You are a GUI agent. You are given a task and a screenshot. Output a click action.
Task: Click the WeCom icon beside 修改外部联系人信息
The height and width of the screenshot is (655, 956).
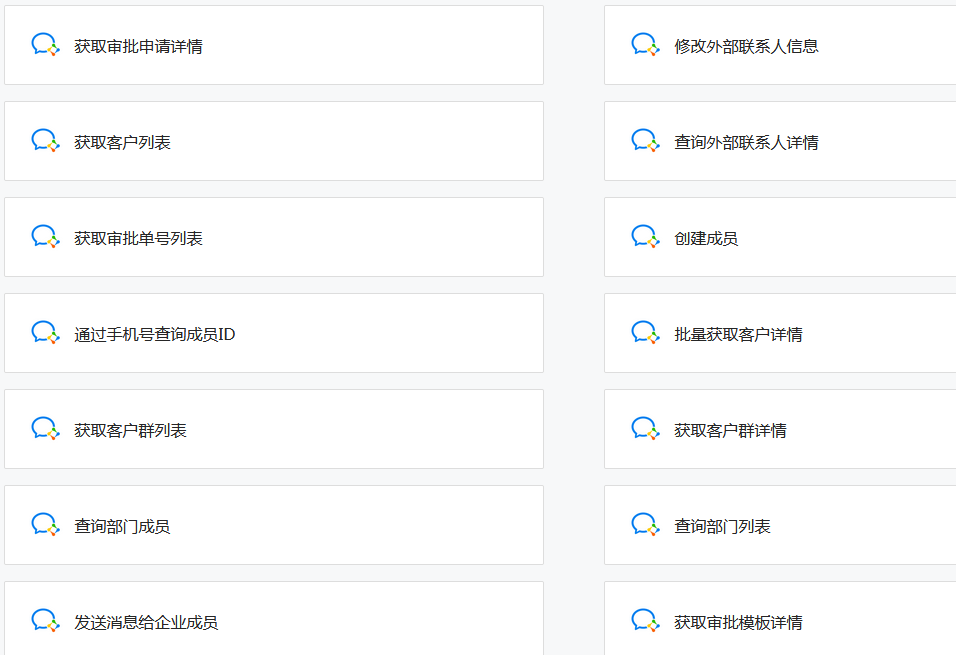pos(646,45)
